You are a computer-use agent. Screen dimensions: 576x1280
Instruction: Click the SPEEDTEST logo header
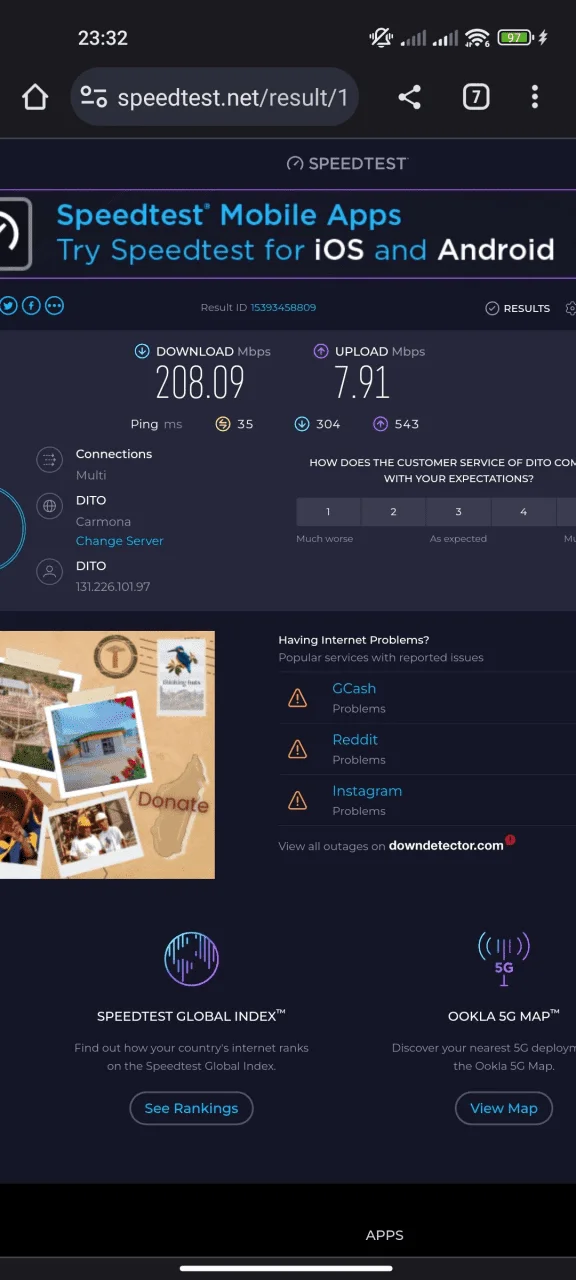[347, 164]
